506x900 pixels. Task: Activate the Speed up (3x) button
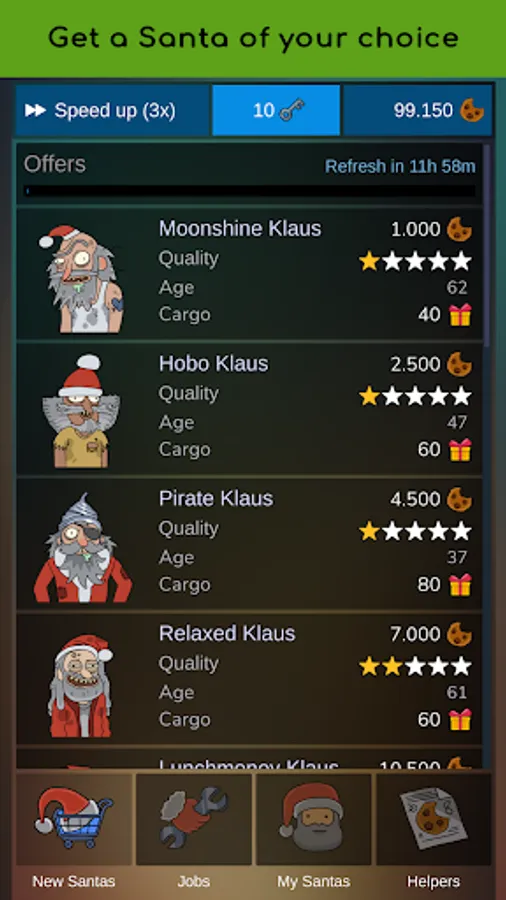pos(112,110)
